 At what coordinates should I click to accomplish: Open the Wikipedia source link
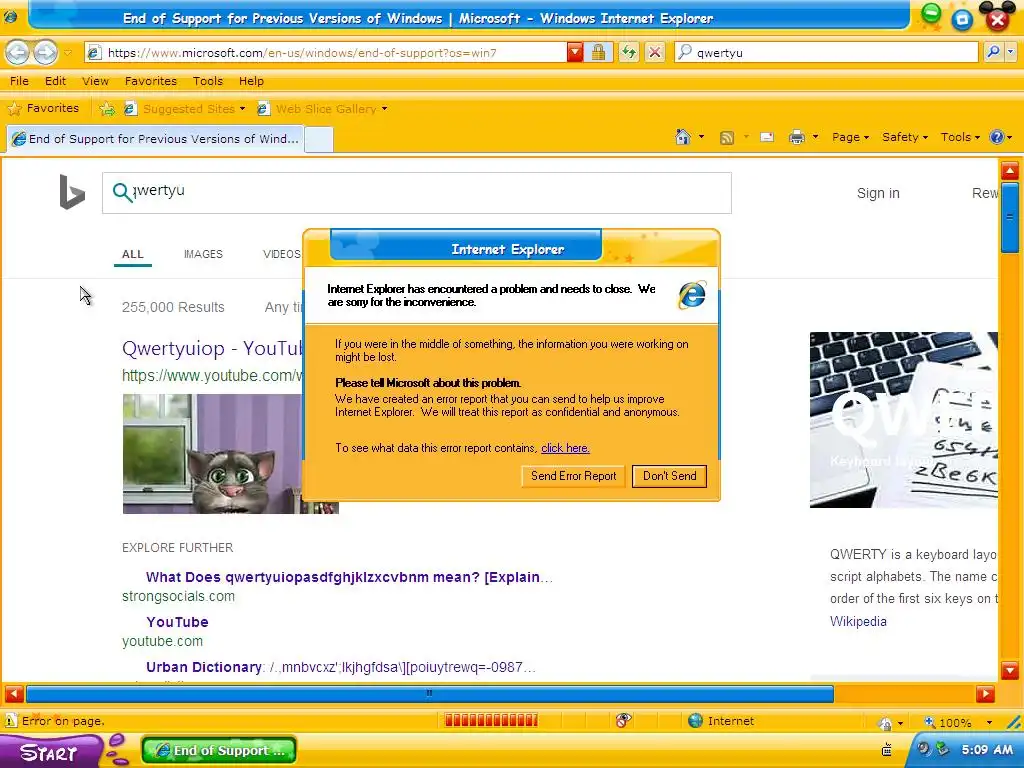coord(858,622)
